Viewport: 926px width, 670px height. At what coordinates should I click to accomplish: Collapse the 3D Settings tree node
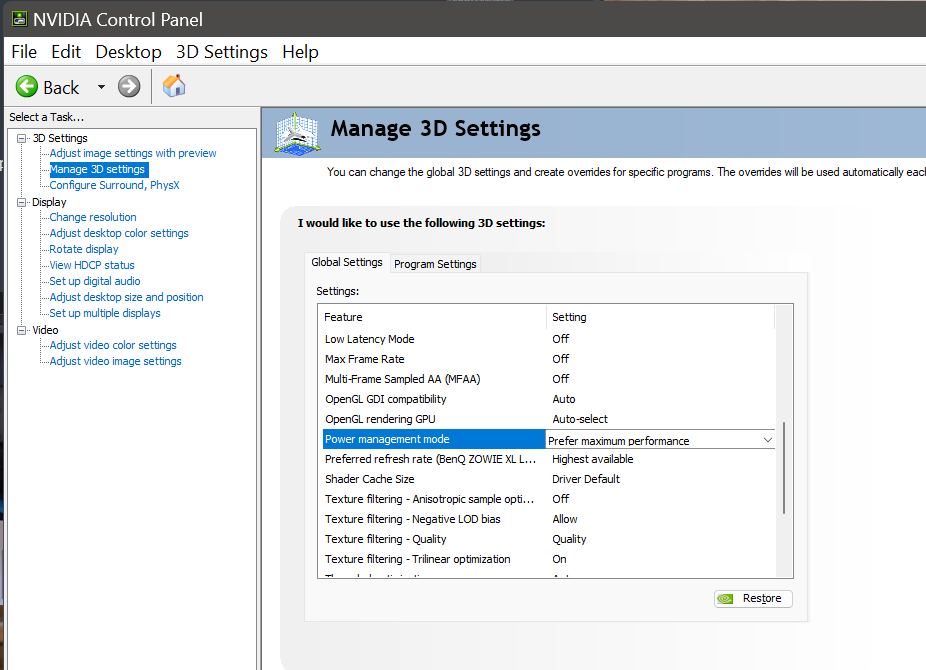(x=22, y=138)
